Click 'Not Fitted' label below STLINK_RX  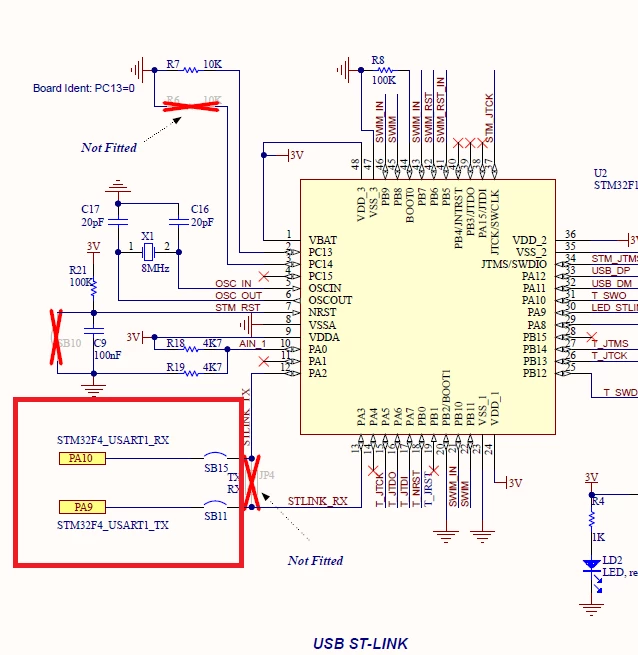pyautogui.click(x=315, y=561)
